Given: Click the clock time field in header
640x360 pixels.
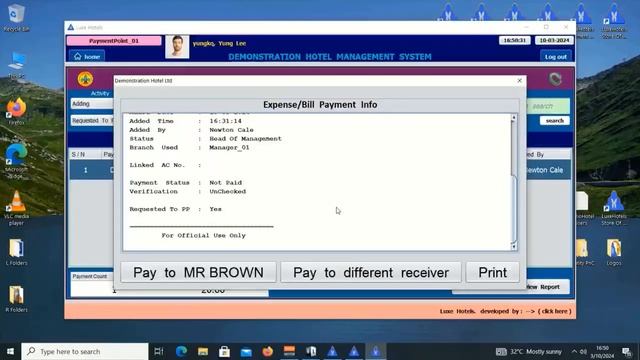Looking at the screenshot, I should point(515,40).
